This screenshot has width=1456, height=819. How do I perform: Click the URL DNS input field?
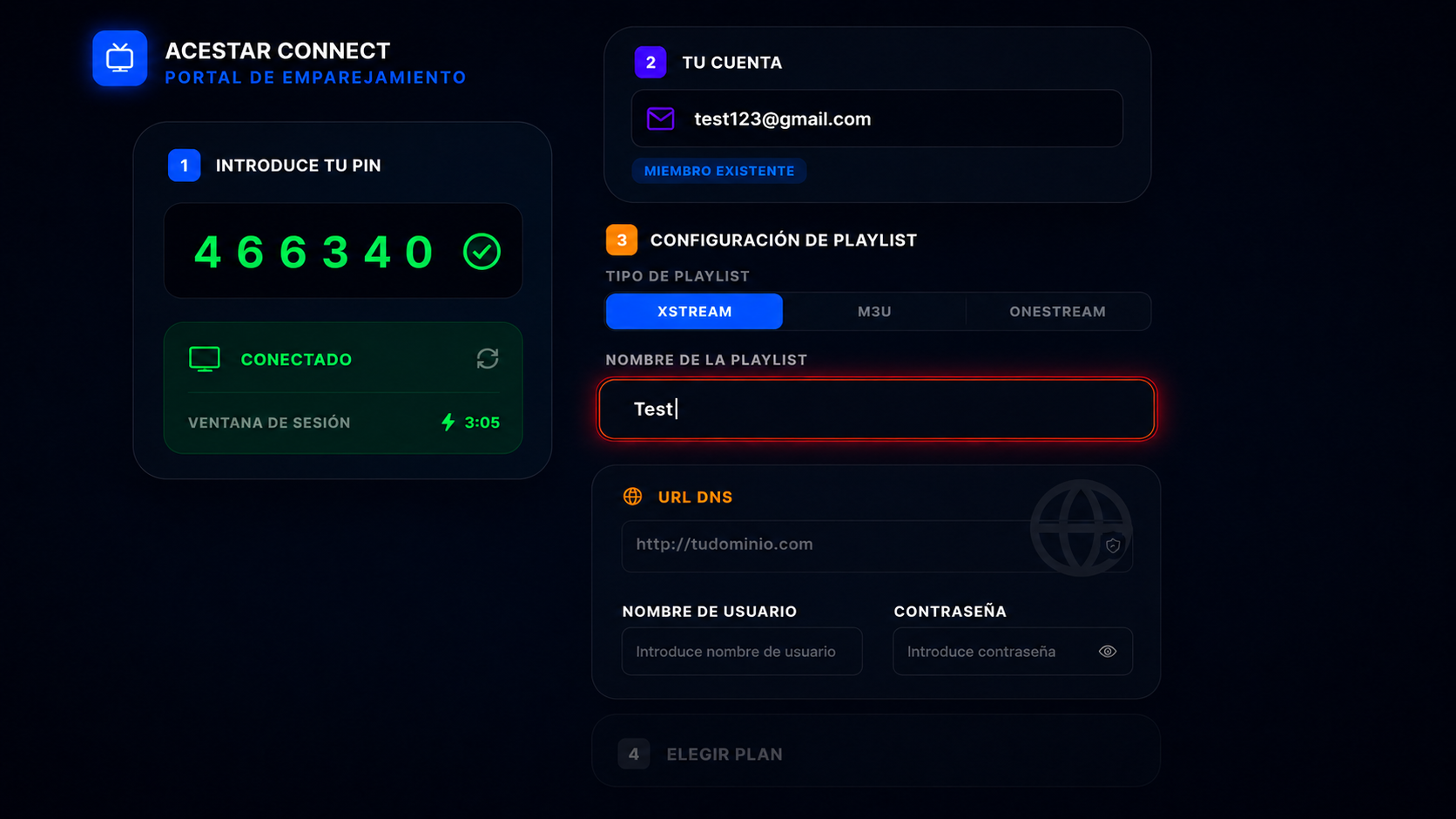pyautogui.click(x=877, y=545)
